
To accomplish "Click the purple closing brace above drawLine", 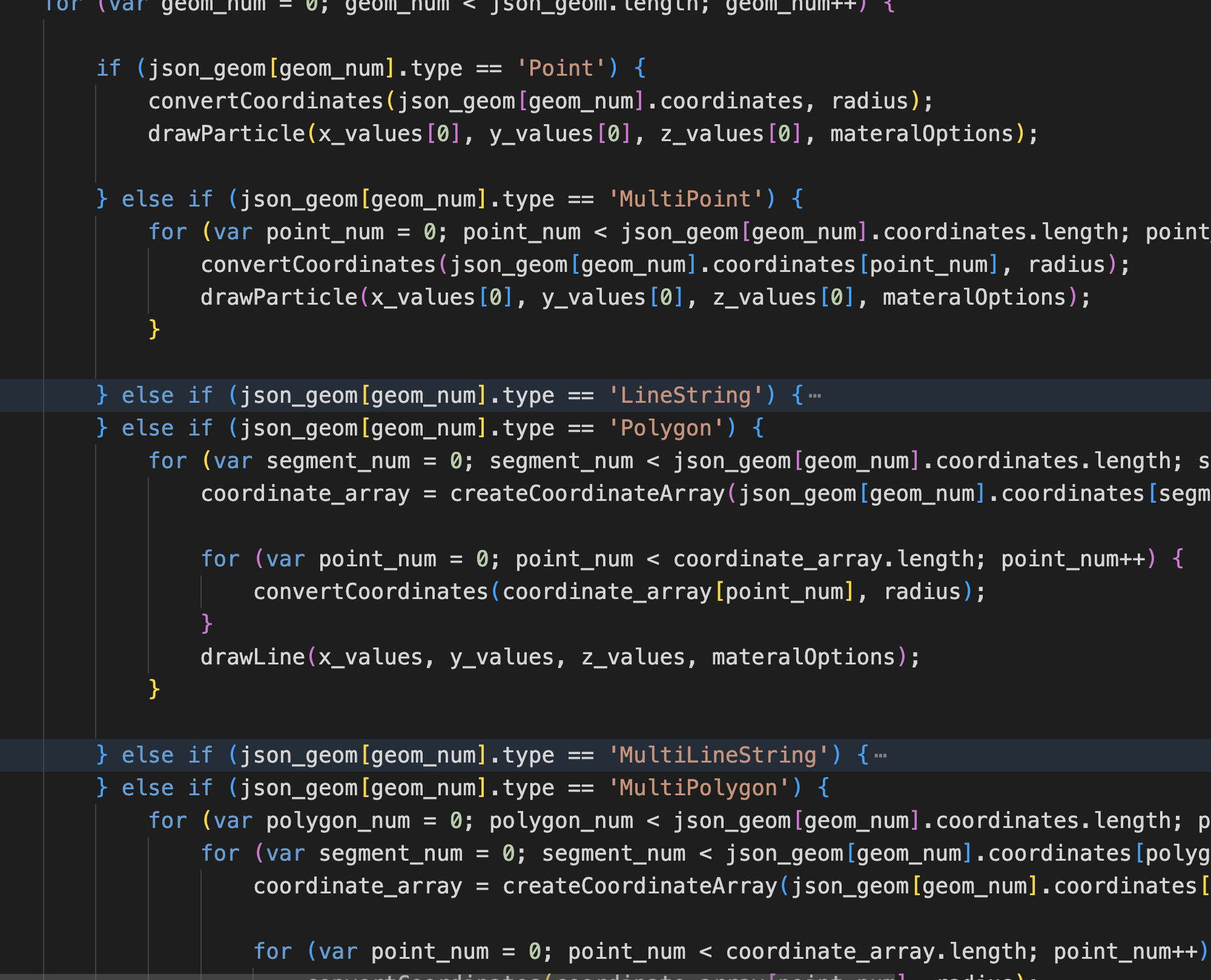I will (x=207, y=624).
